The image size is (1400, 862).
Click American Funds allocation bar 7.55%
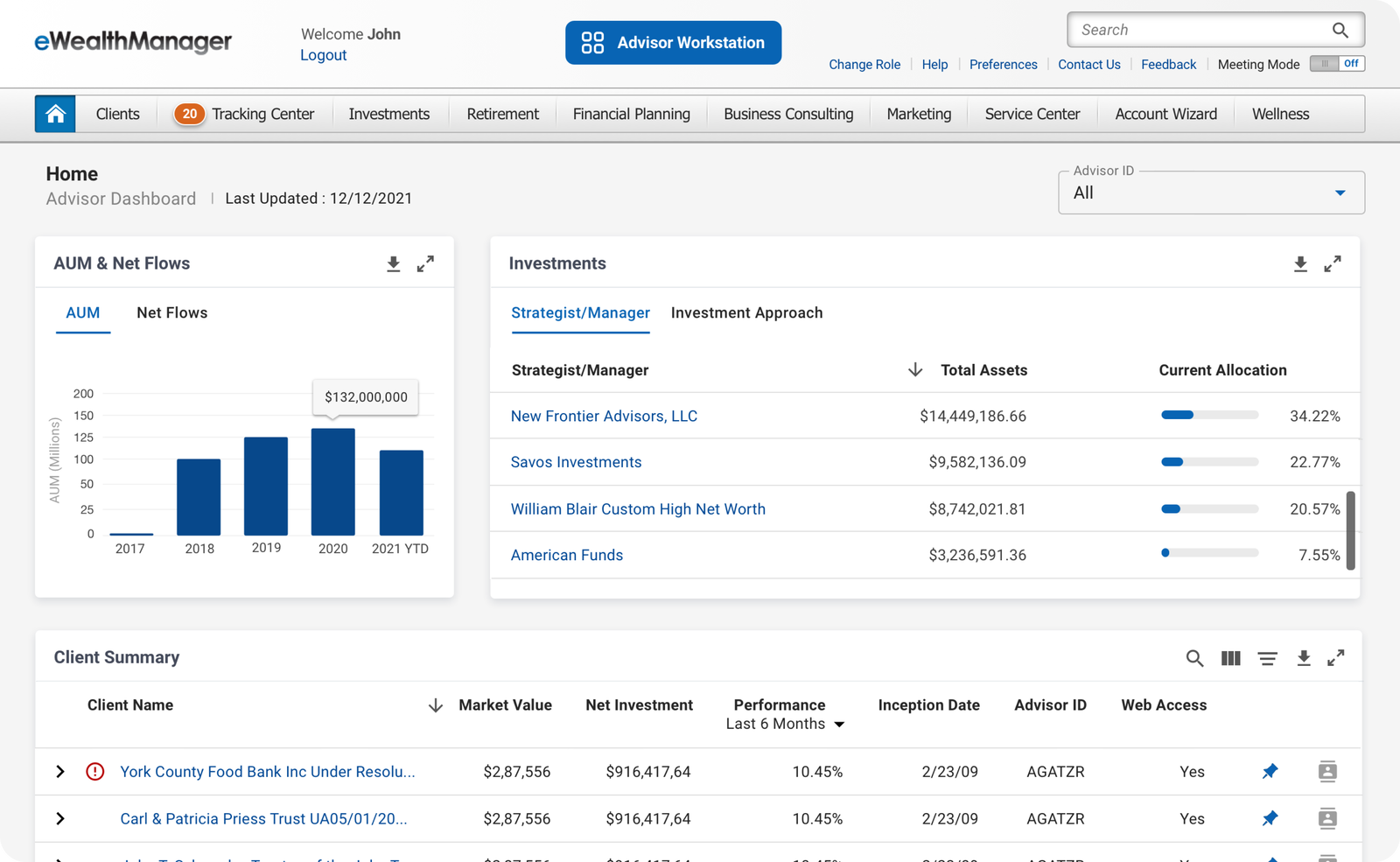[x=1210, y=552]
